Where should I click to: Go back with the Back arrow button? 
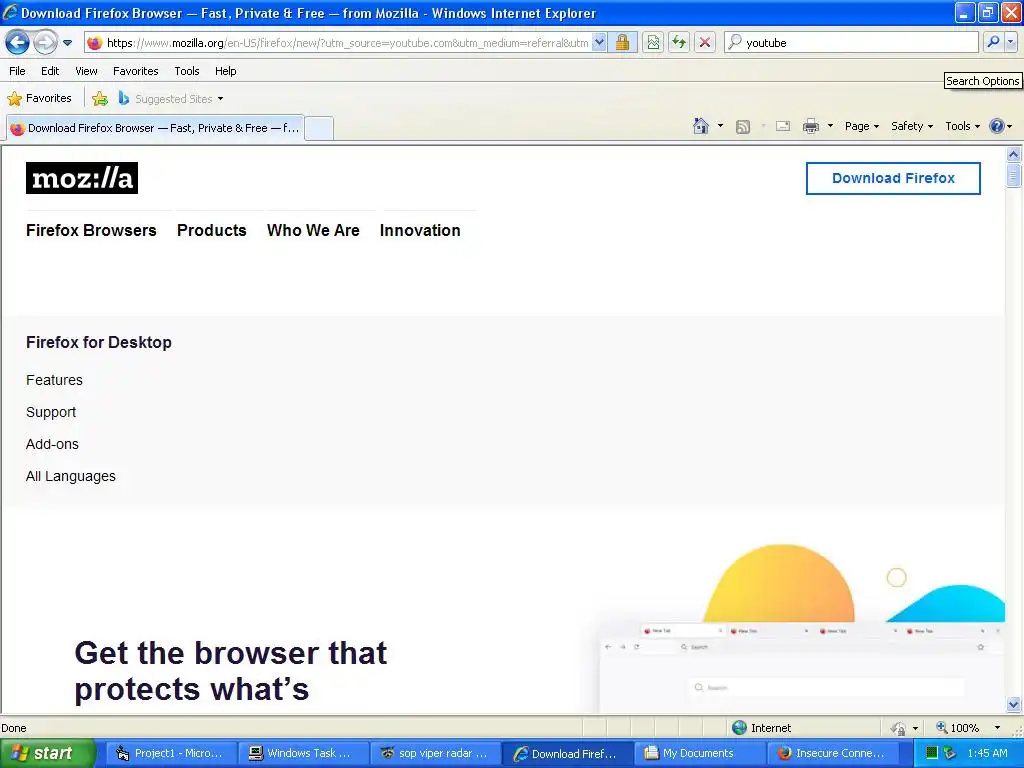(17, 43)
